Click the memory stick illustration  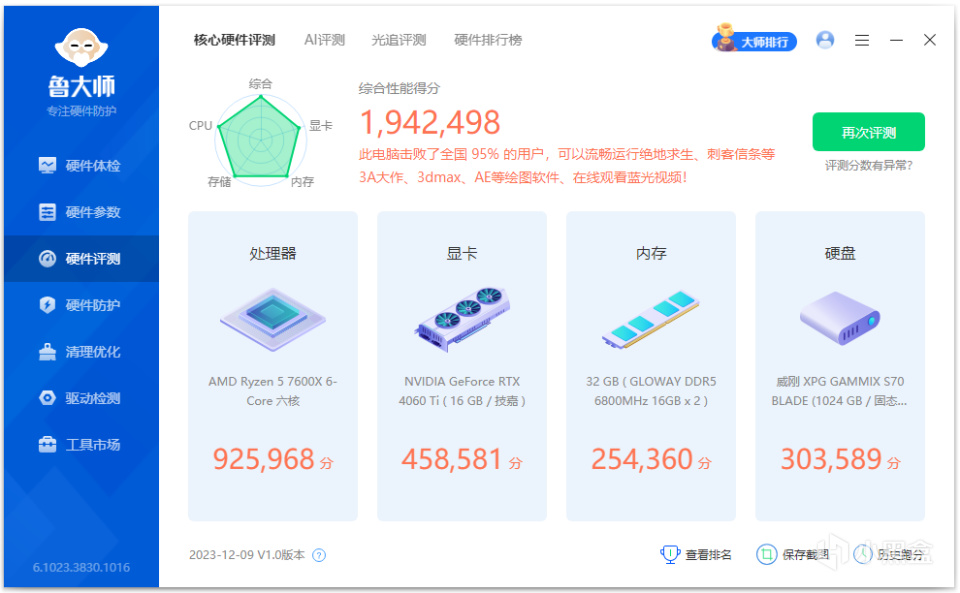click(650, 319)
